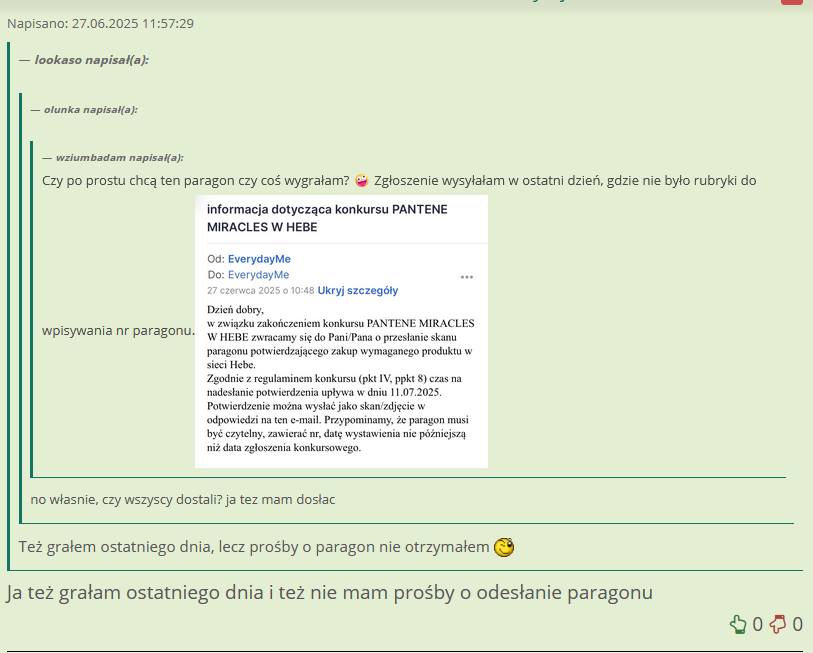Click the reply text 'Ja też grałam ostatniego dnia'

(x=329, y=592)
